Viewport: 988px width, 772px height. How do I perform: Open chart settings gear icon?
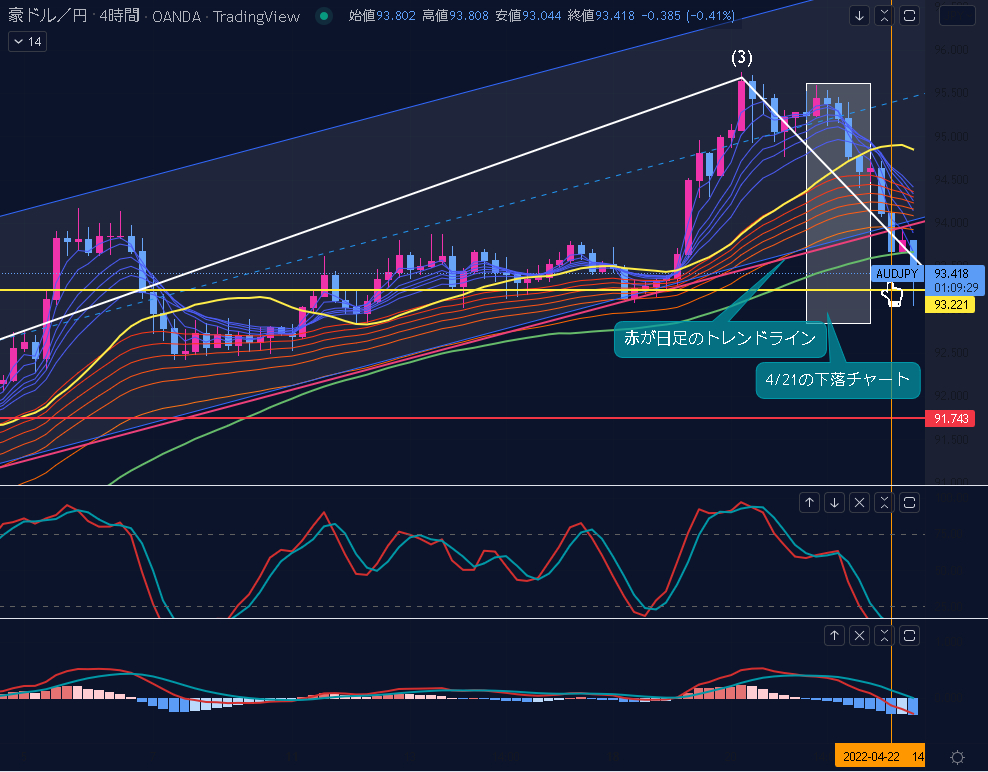pos(957,757)
